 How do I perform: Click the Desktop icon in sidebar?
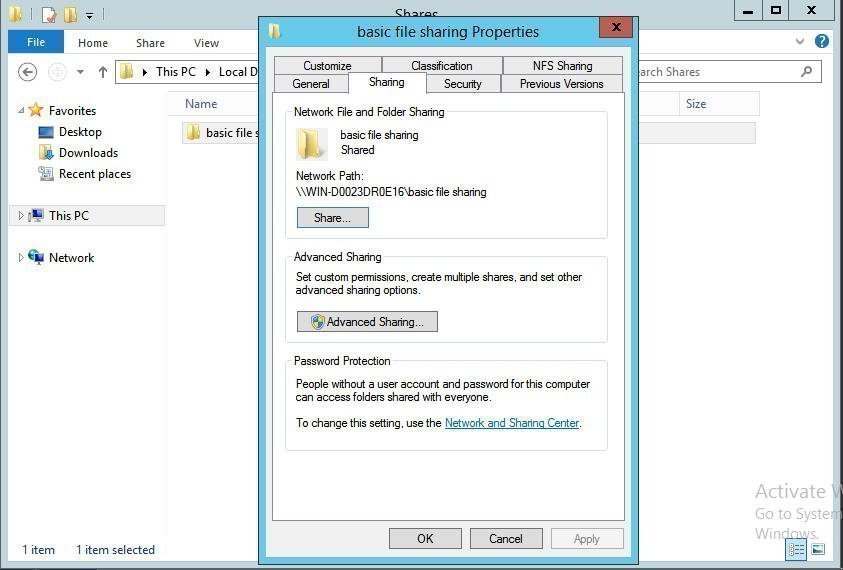tap(46, 132)
